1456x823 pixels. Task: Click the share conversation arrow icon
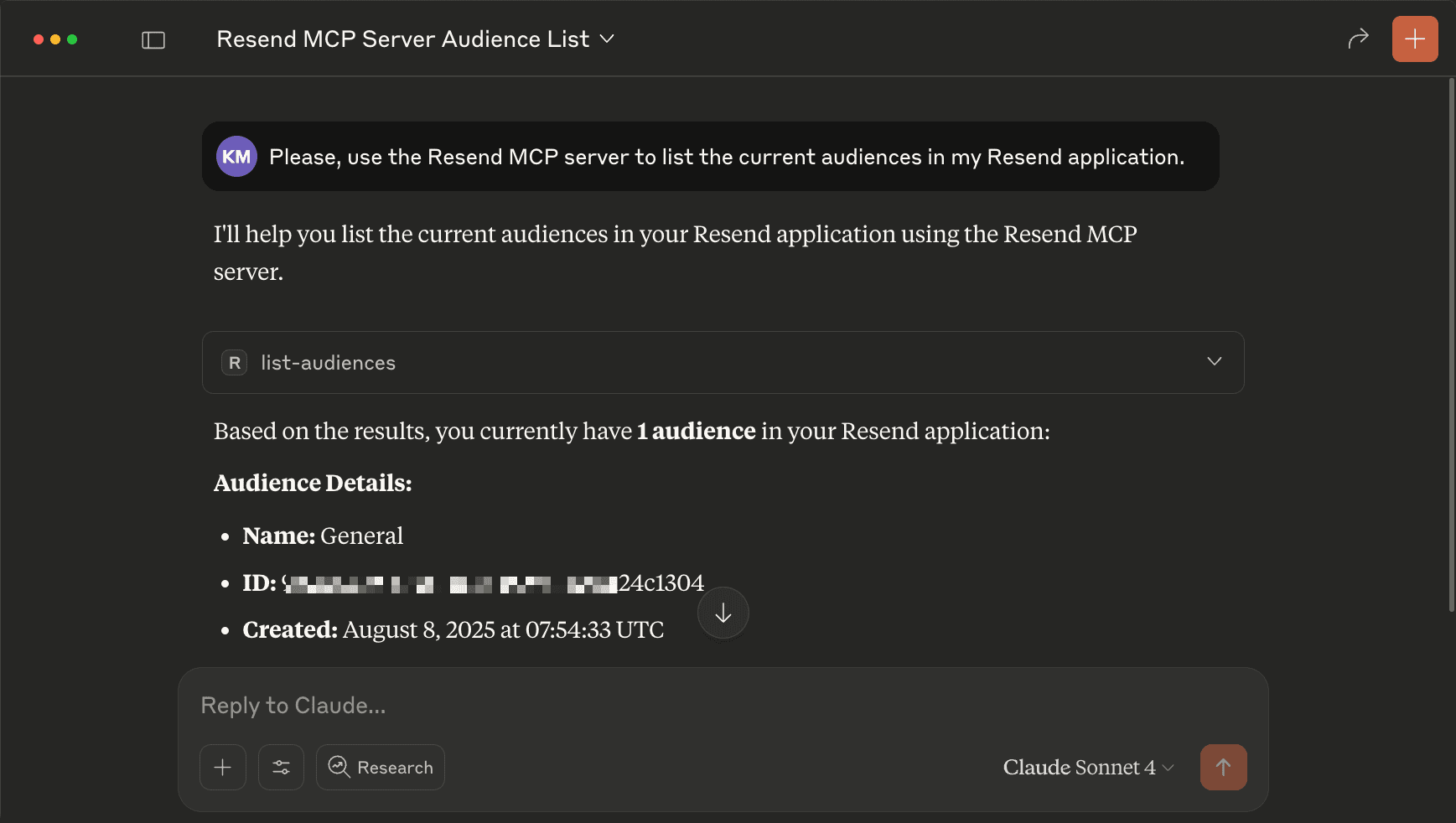tap(1358, 39)
